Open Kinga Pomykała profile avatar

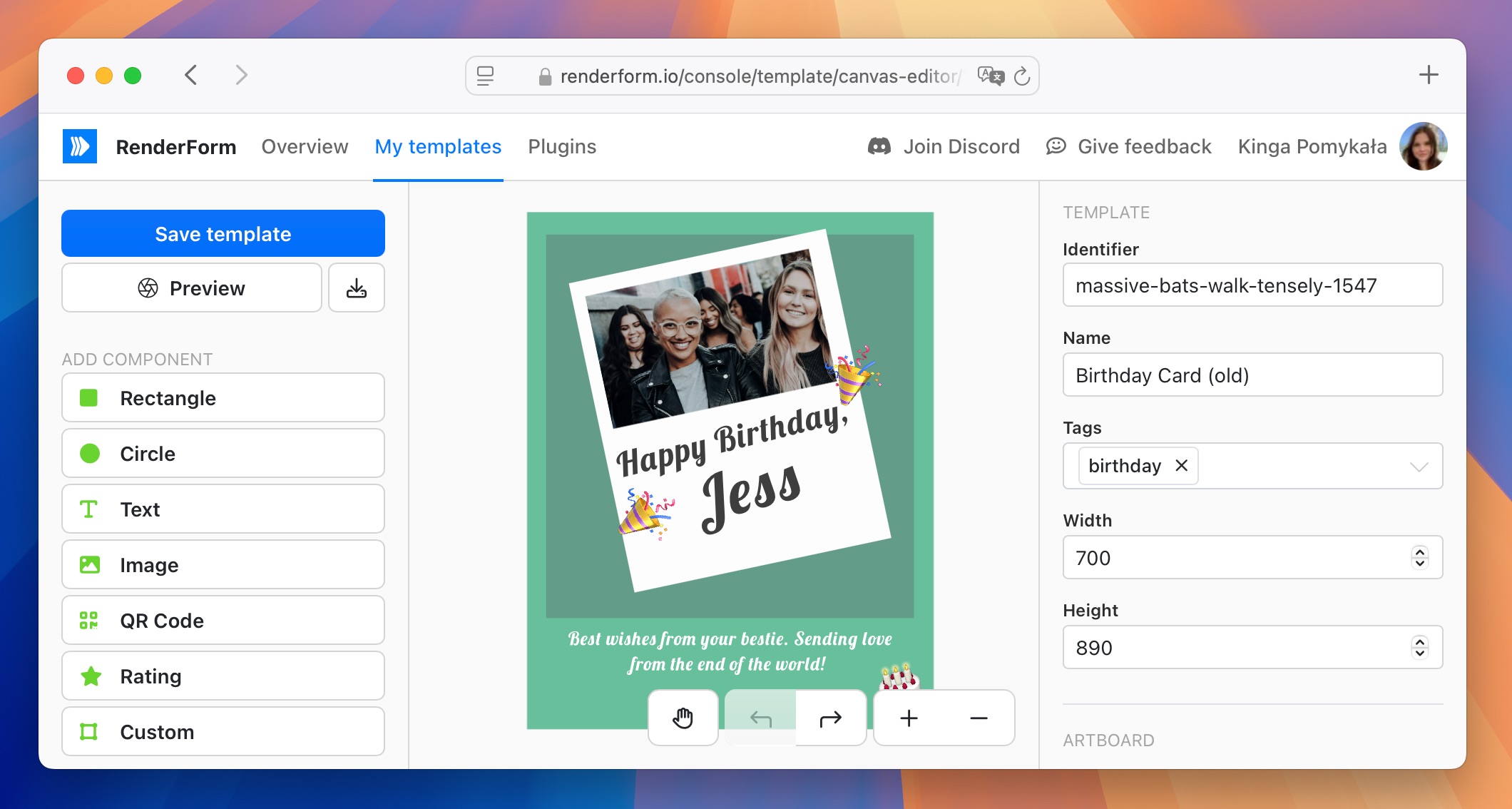1424,146
